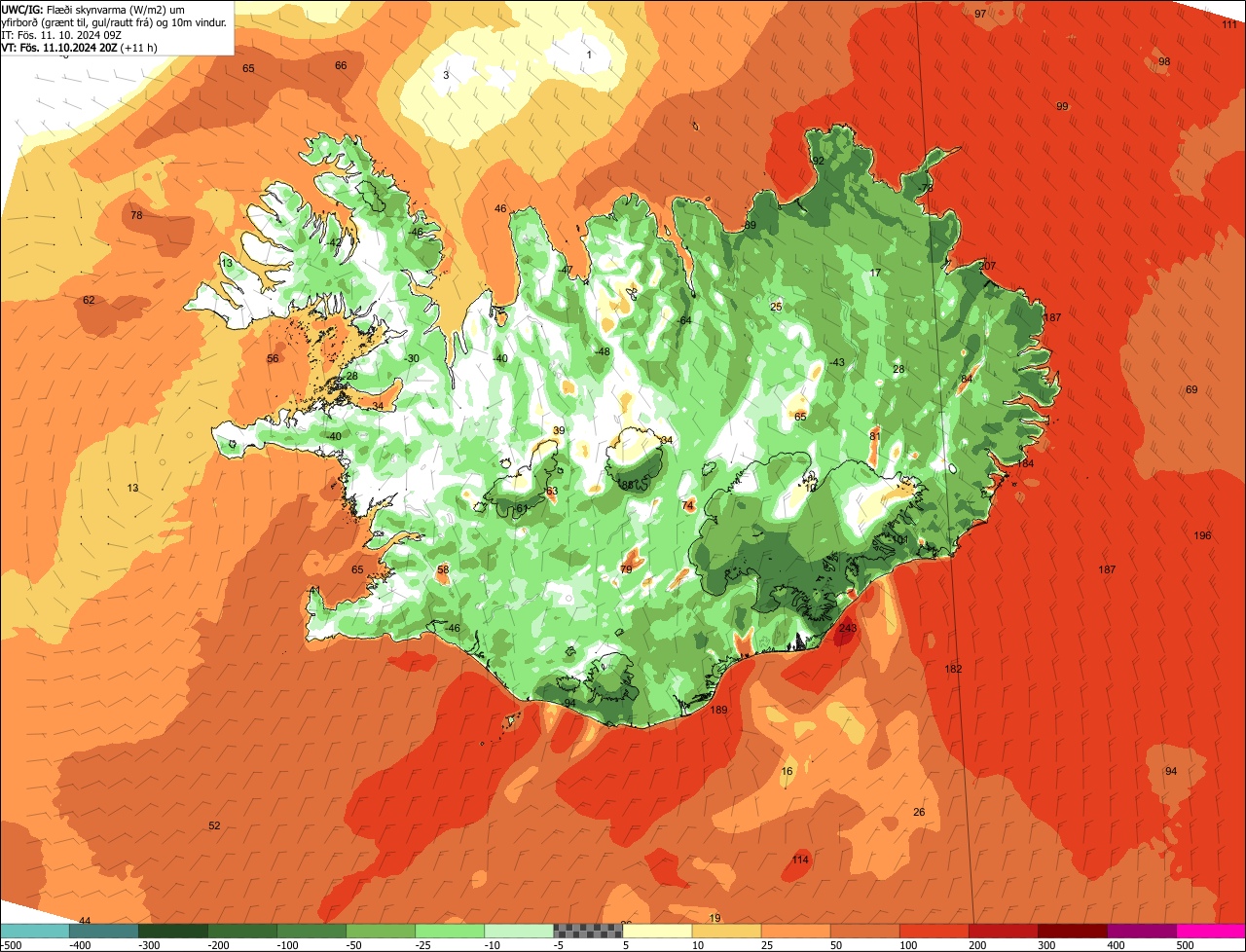Pick the -50 to -25 legend swatch
The image size is (1246, 952).
click(x=381, y=931)
